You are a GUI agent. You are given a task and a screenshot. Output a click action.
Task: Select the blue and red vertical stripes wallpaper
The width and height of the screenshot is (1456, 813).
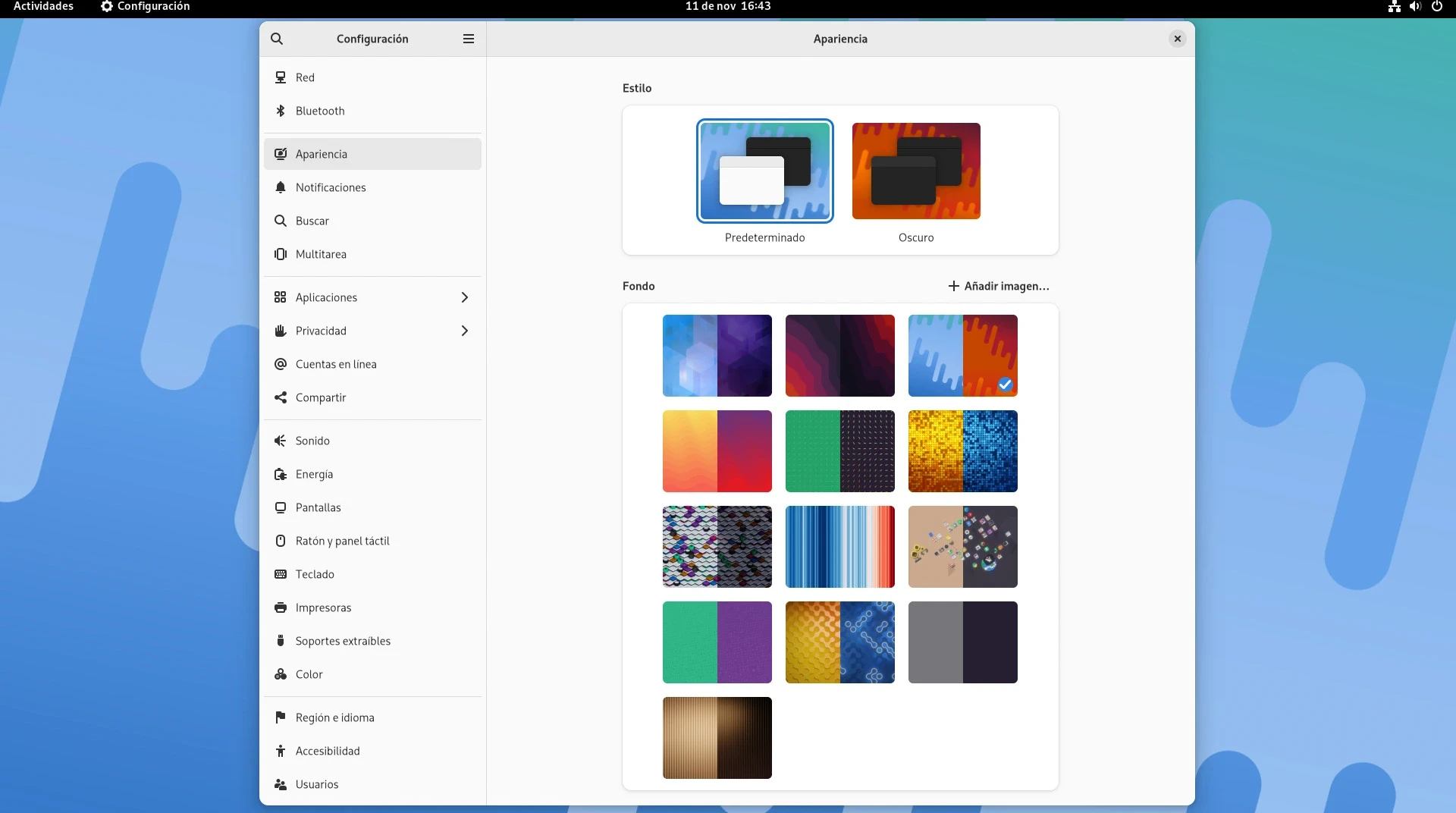tap(839, 547)
